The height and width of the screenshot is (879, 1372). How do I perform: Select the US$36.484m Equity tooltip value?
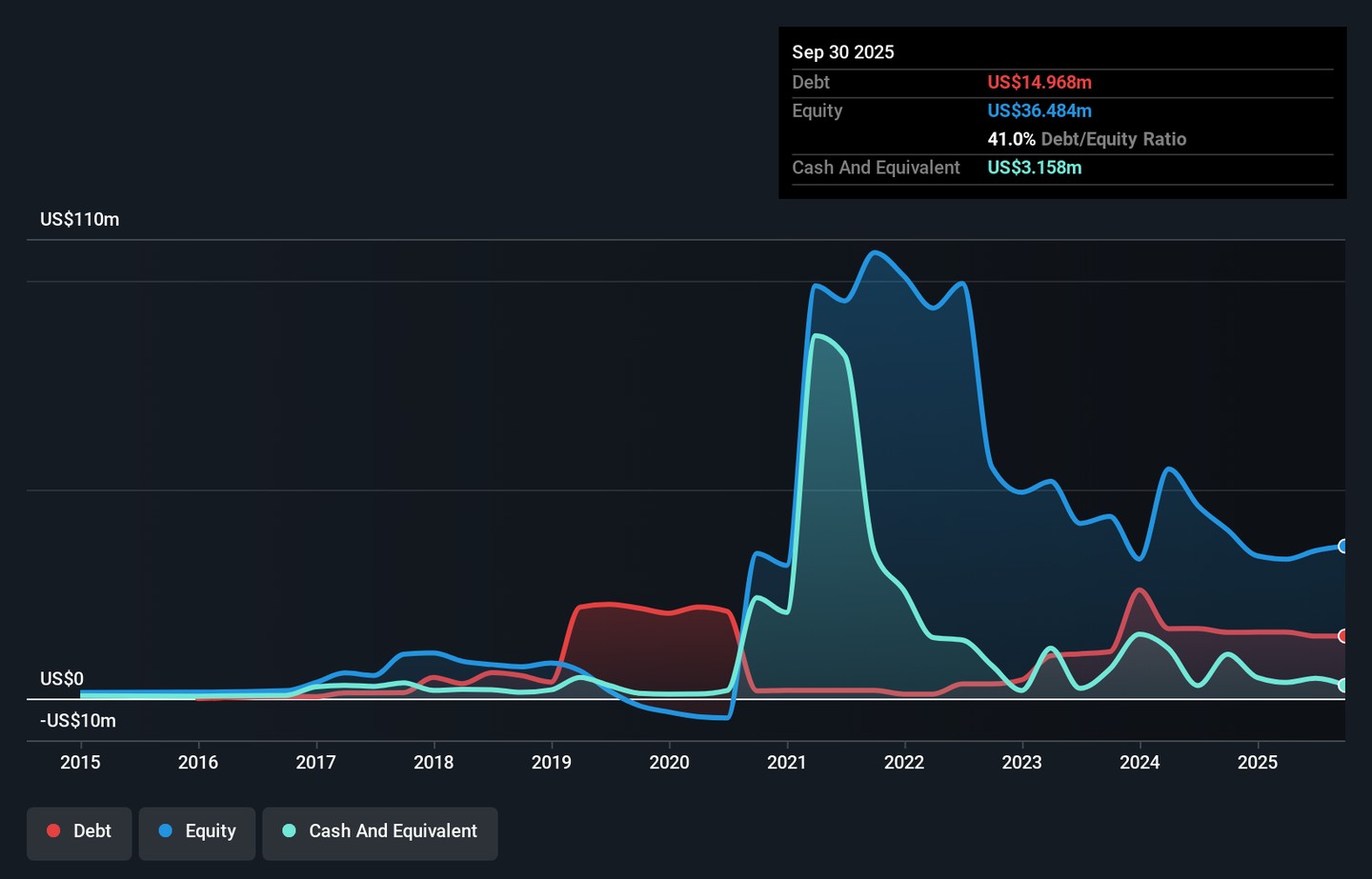click(x=1039, y=111)
